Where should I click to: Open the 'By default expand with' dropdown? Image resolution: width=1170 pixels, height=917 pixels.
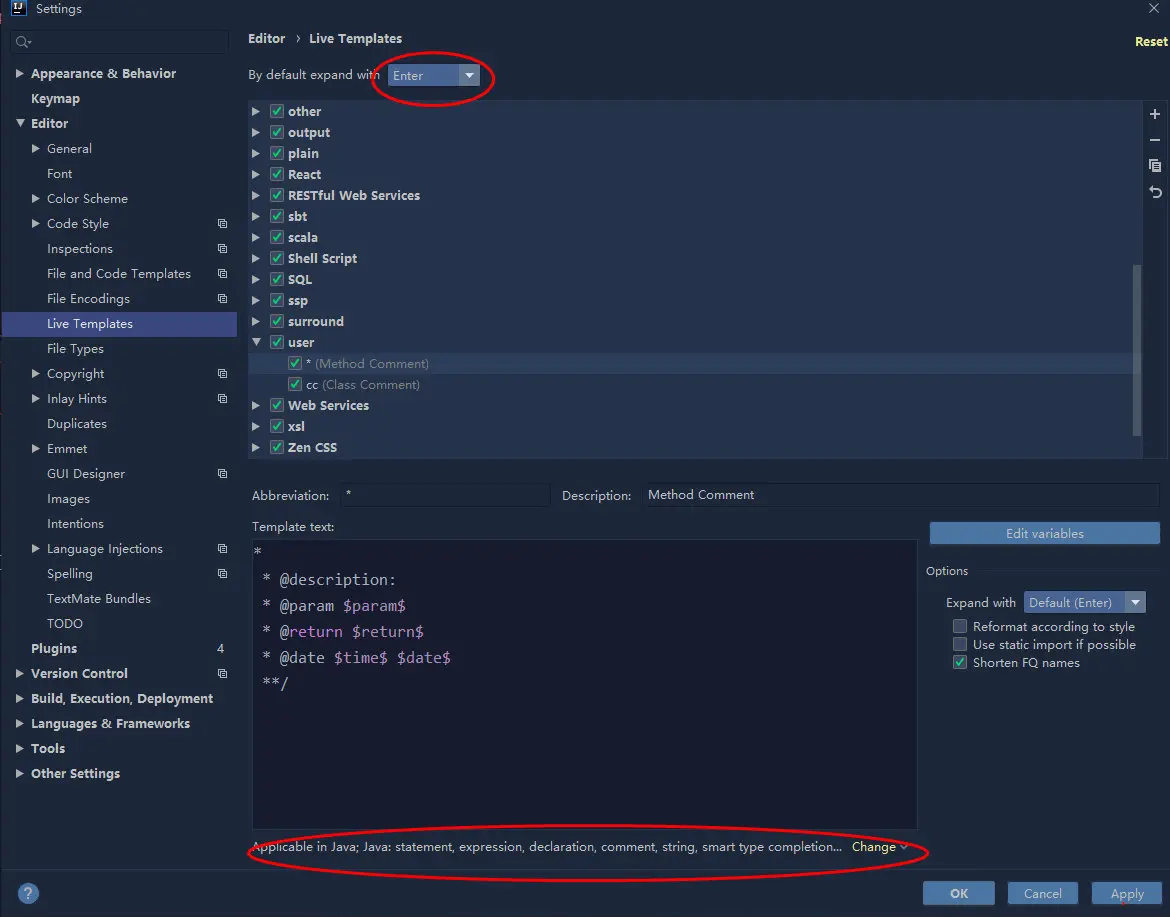point(434,75)
